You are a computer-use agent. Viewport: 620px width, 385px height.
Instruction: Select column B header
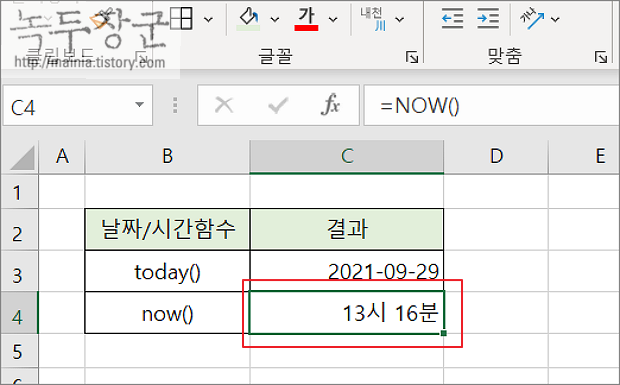[x=168, y=157]
